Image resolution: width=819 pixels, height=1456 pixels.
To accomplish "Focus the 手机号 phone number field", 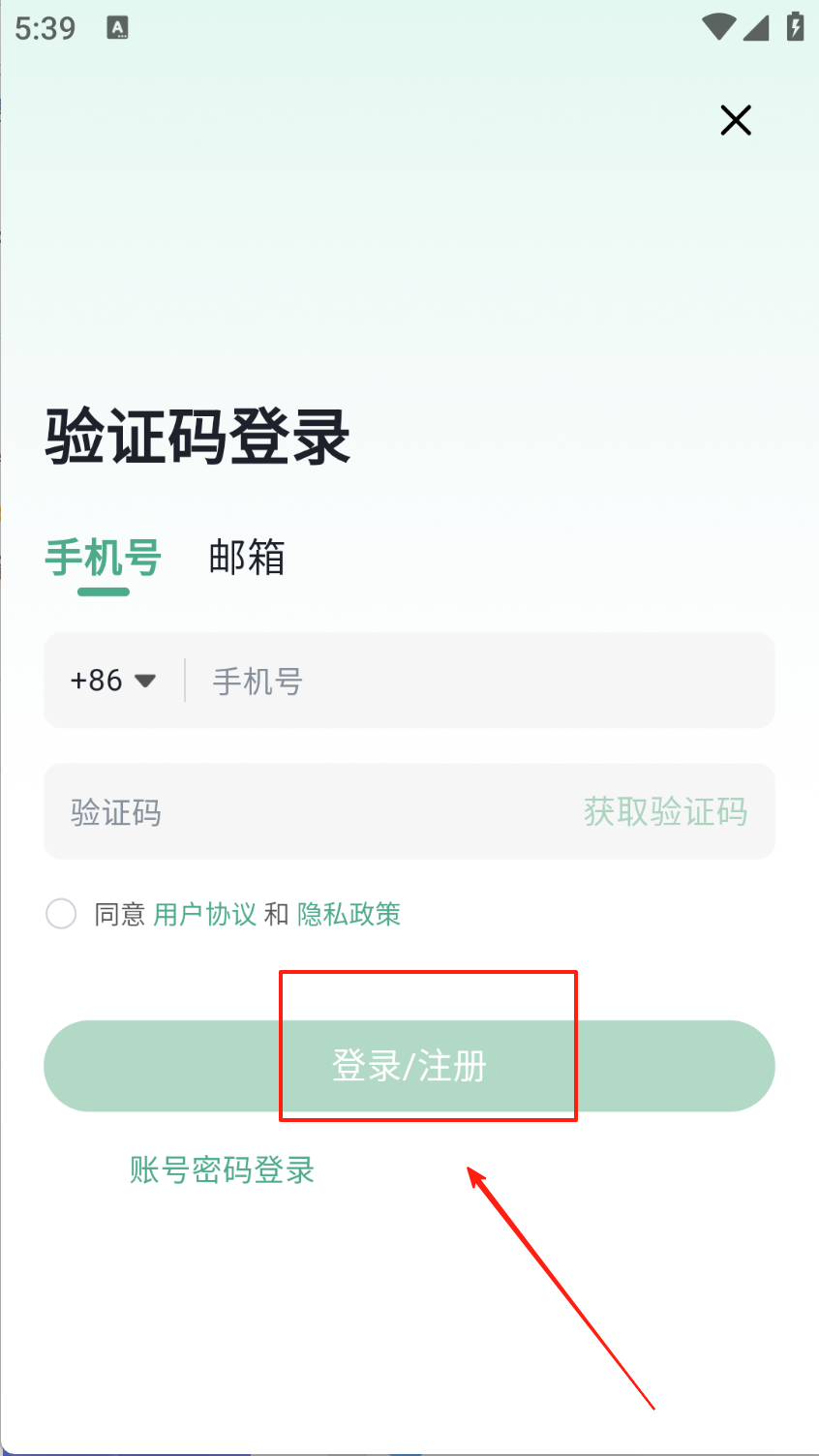I will (474, 681).
